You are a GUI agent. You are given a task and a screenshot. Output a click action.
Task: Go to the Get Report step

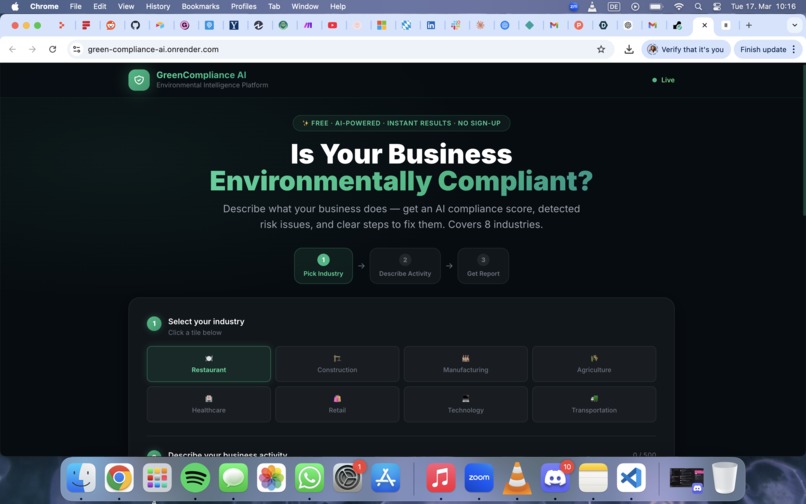pos(483,266)
